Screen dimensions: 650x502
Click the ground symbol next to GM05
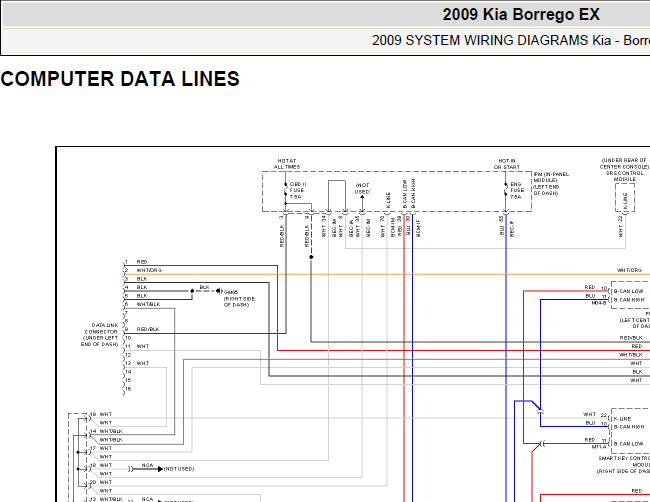(219, 291)
